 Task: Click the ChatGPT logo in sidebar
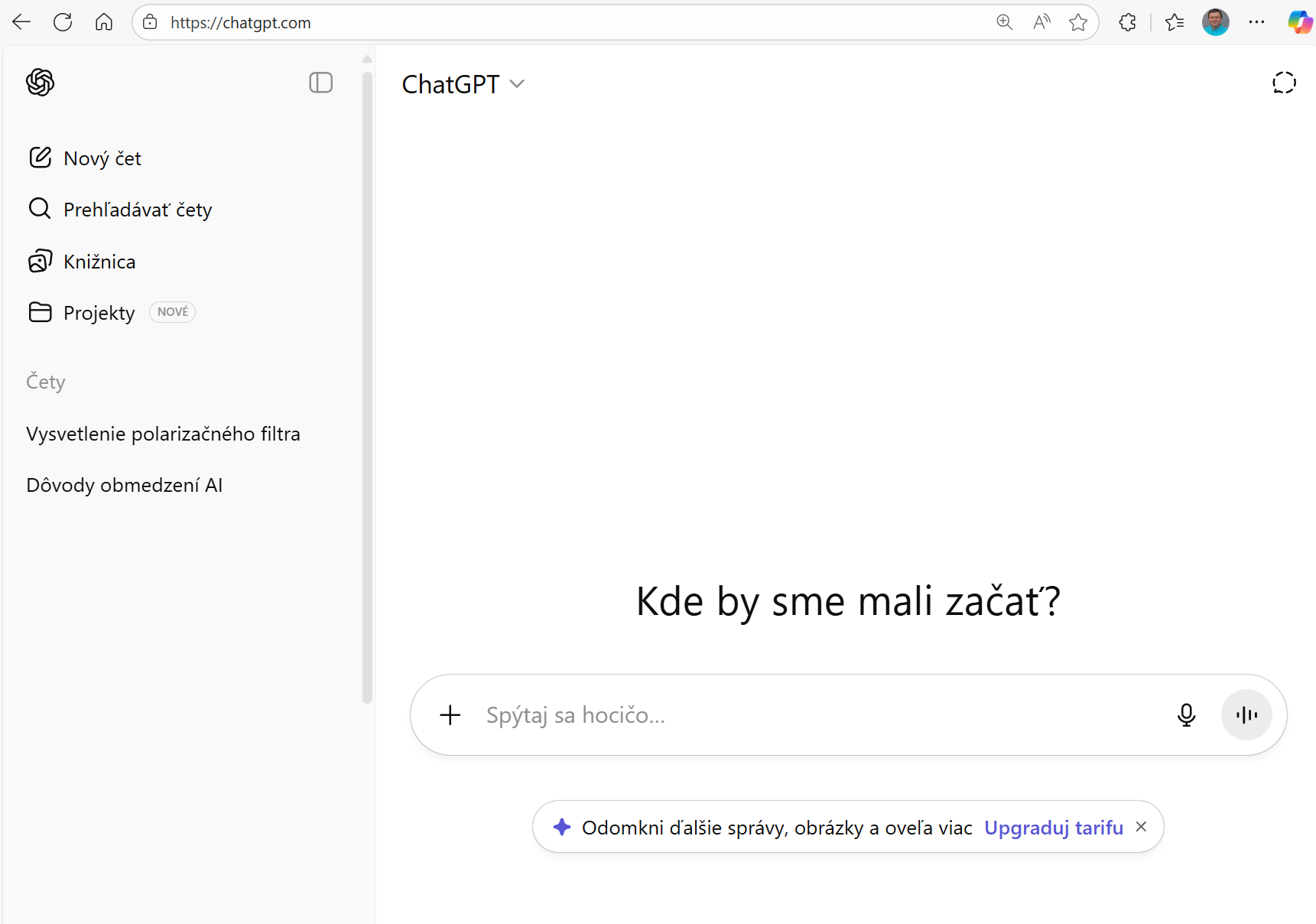click(40, 83)
